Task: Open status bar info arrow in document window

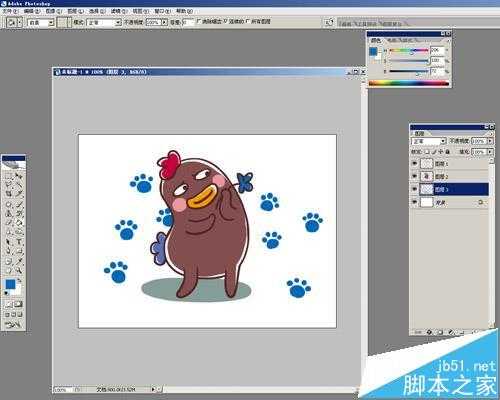Action: 153,389
